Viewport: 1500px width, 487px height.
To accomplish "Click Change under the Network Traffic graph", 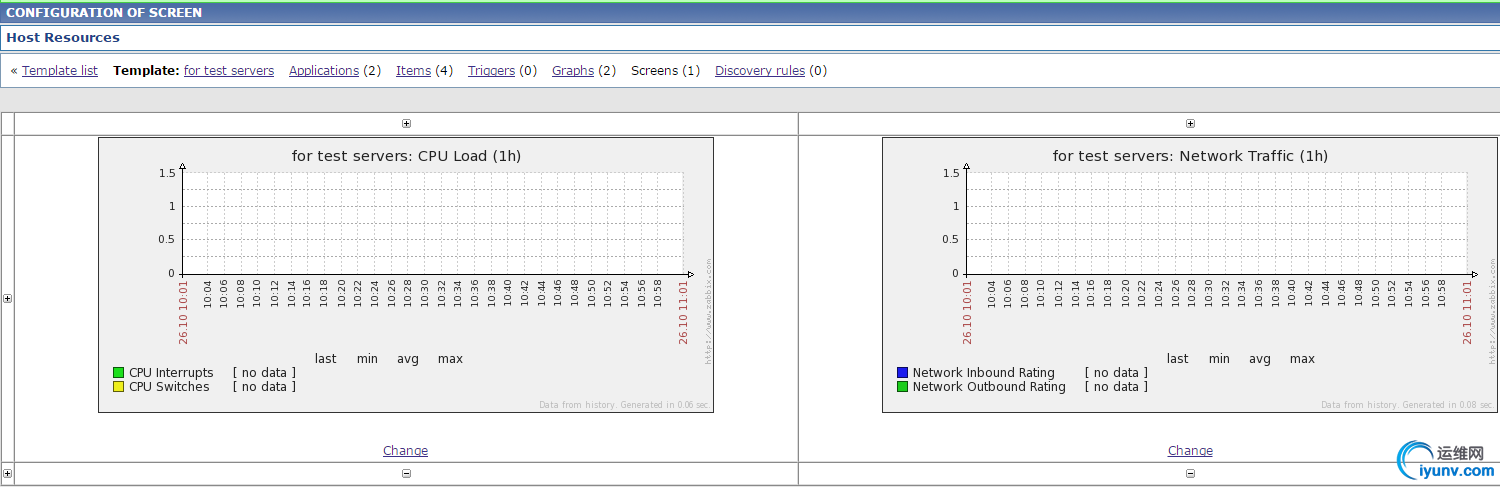I will (x=1190, y=451).
